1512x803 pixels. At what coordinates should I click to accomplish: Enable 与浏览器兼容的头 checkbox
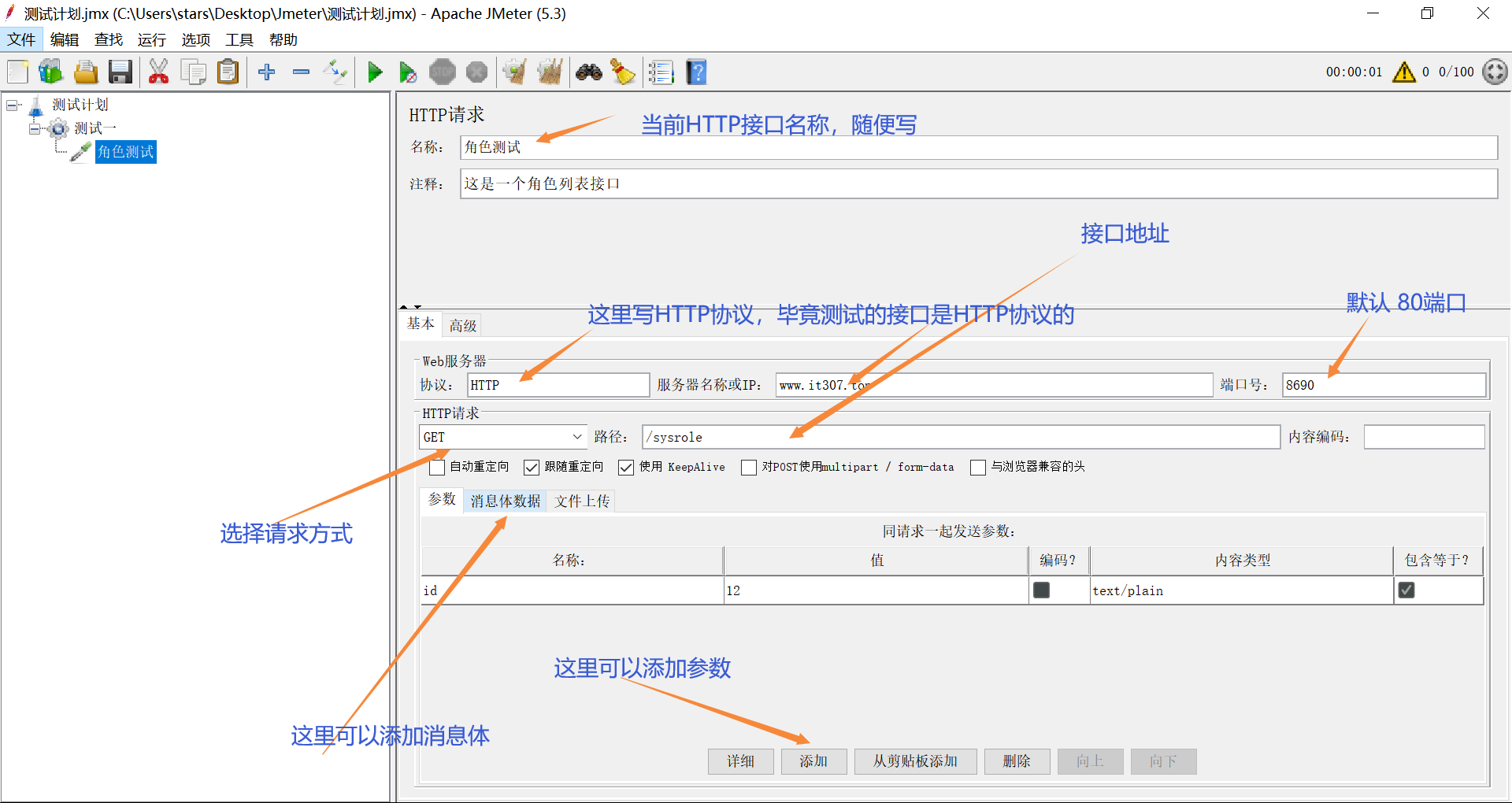pyautogui.click(x=978, y=467)
